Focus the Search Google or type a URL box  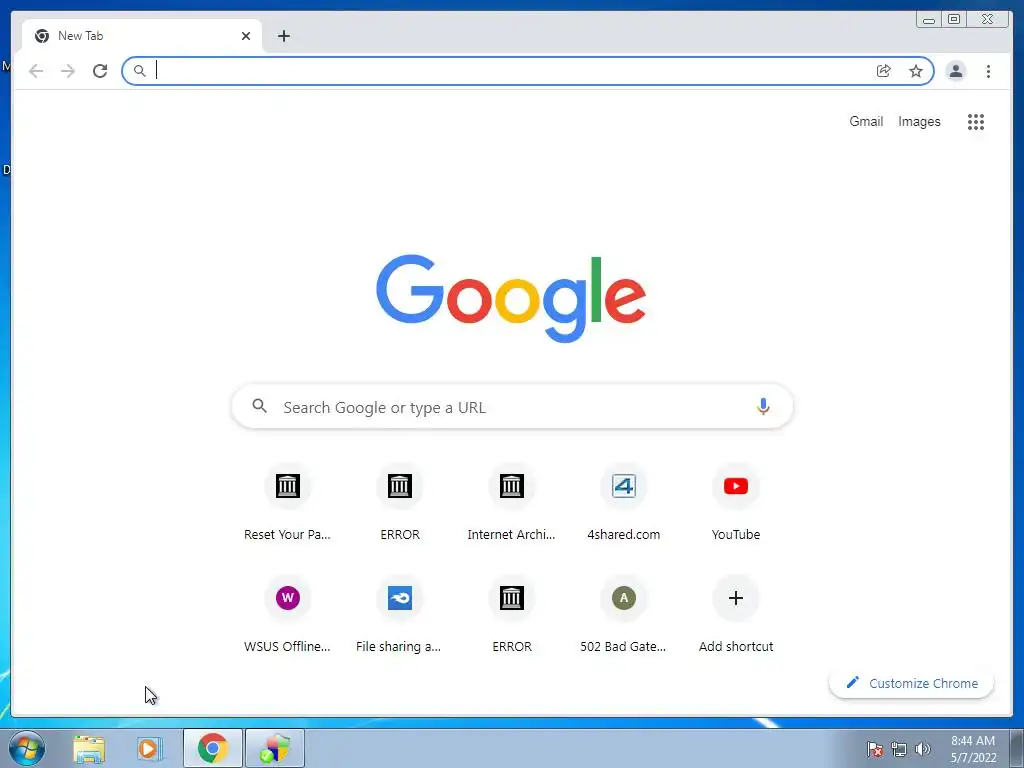[x=512, y=406]
